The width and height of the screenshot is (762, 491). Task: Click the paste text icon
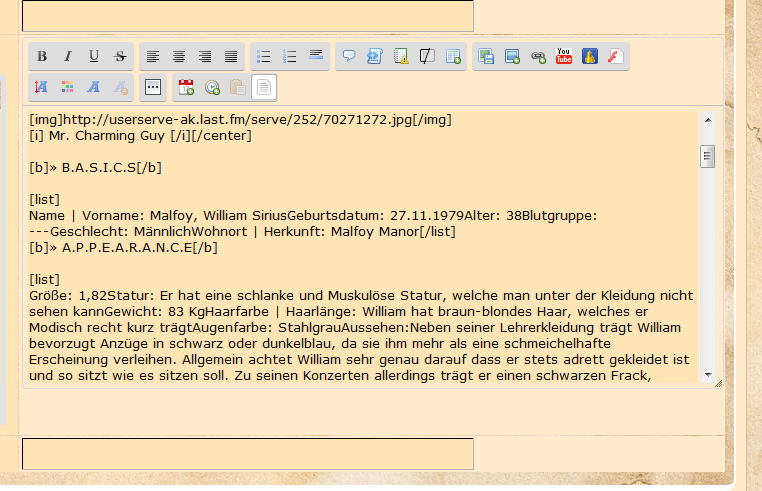[x=238, y=88]
